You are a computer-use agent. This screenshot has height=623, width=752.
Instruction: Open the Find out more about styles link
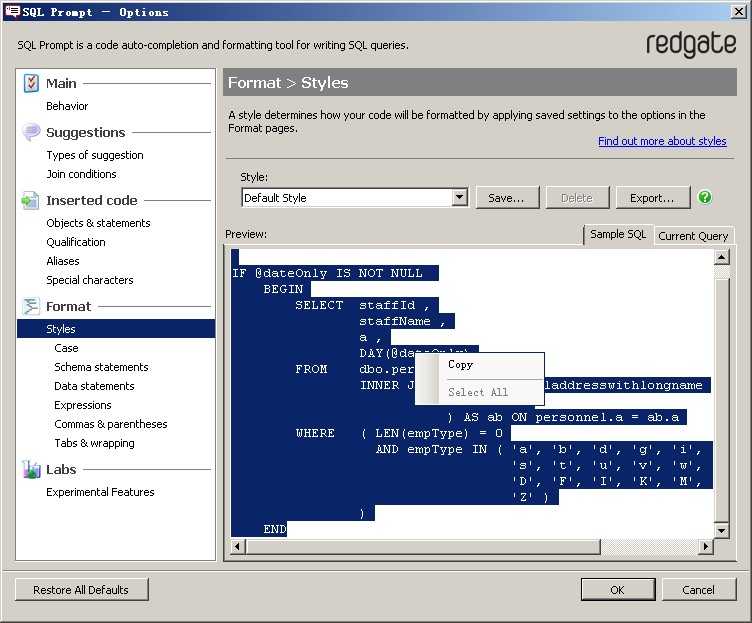(x=662, y=141)
